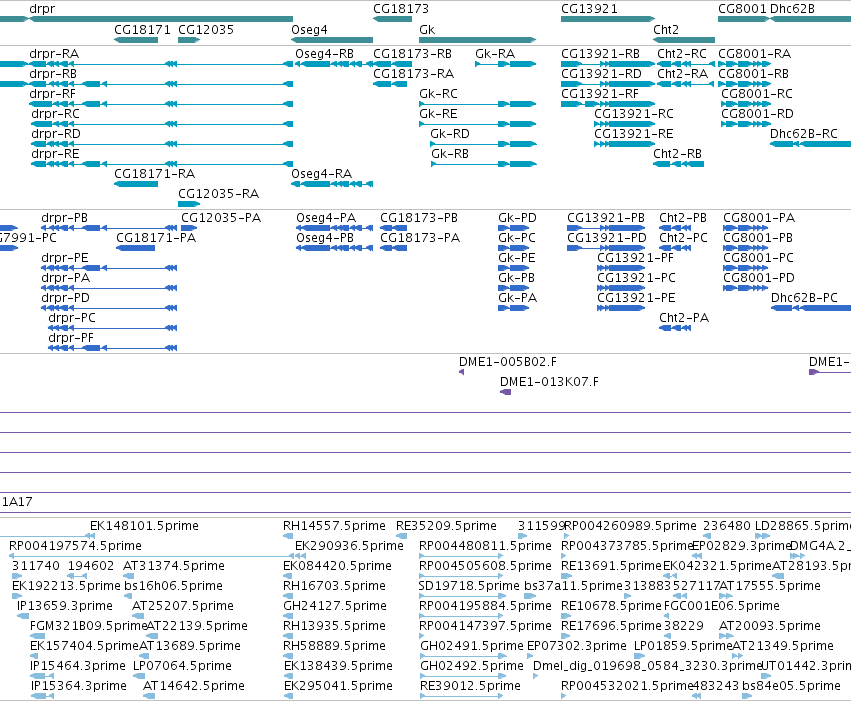Screen dimensions: 851x701
Task: Select cDNA RP004197574.5prime
Action: pos(152,556)
